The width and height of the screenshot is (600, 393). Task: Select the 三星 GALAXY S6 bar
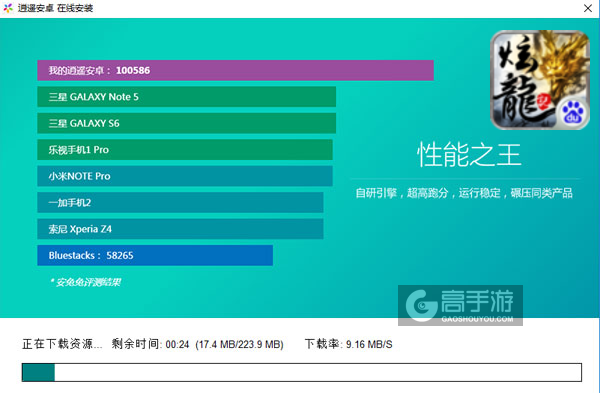tap(186, 123)
